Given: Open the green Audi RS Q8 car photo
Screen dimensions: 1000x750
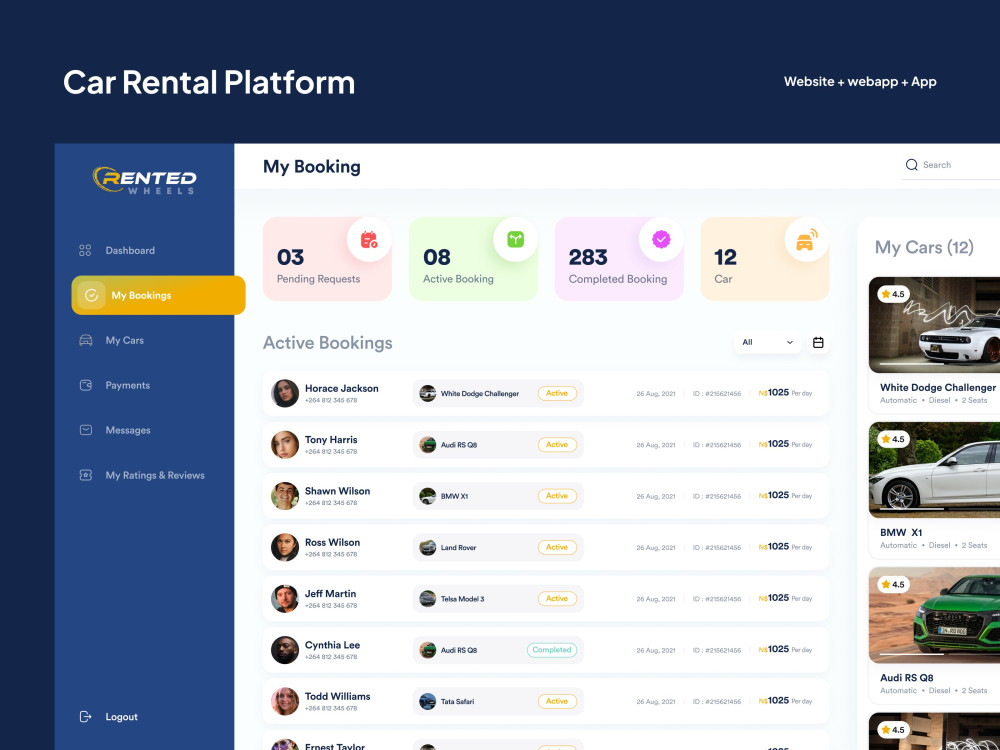Looking at the screenshot, I should pos(934,615).
